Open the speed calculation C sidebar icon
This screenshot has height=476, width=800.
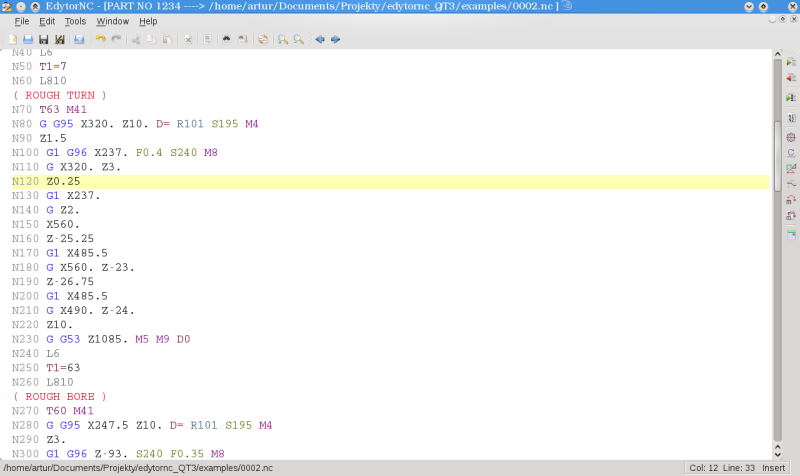[x=791, y=153]
